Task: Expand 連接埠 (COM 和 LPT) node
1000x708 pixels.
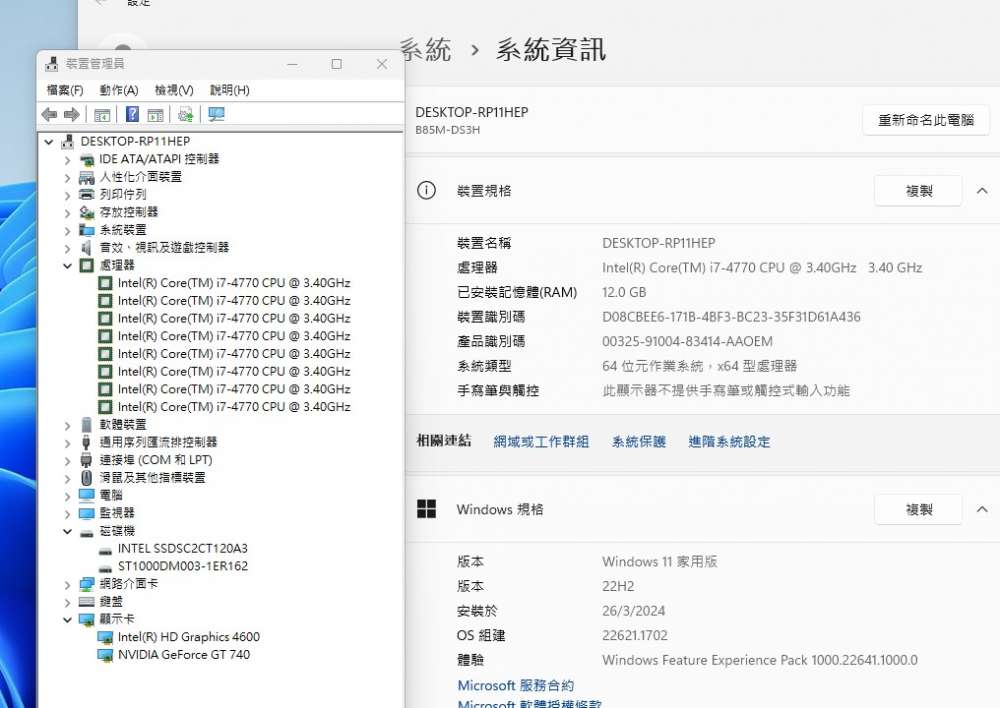Action: point(68,460)
